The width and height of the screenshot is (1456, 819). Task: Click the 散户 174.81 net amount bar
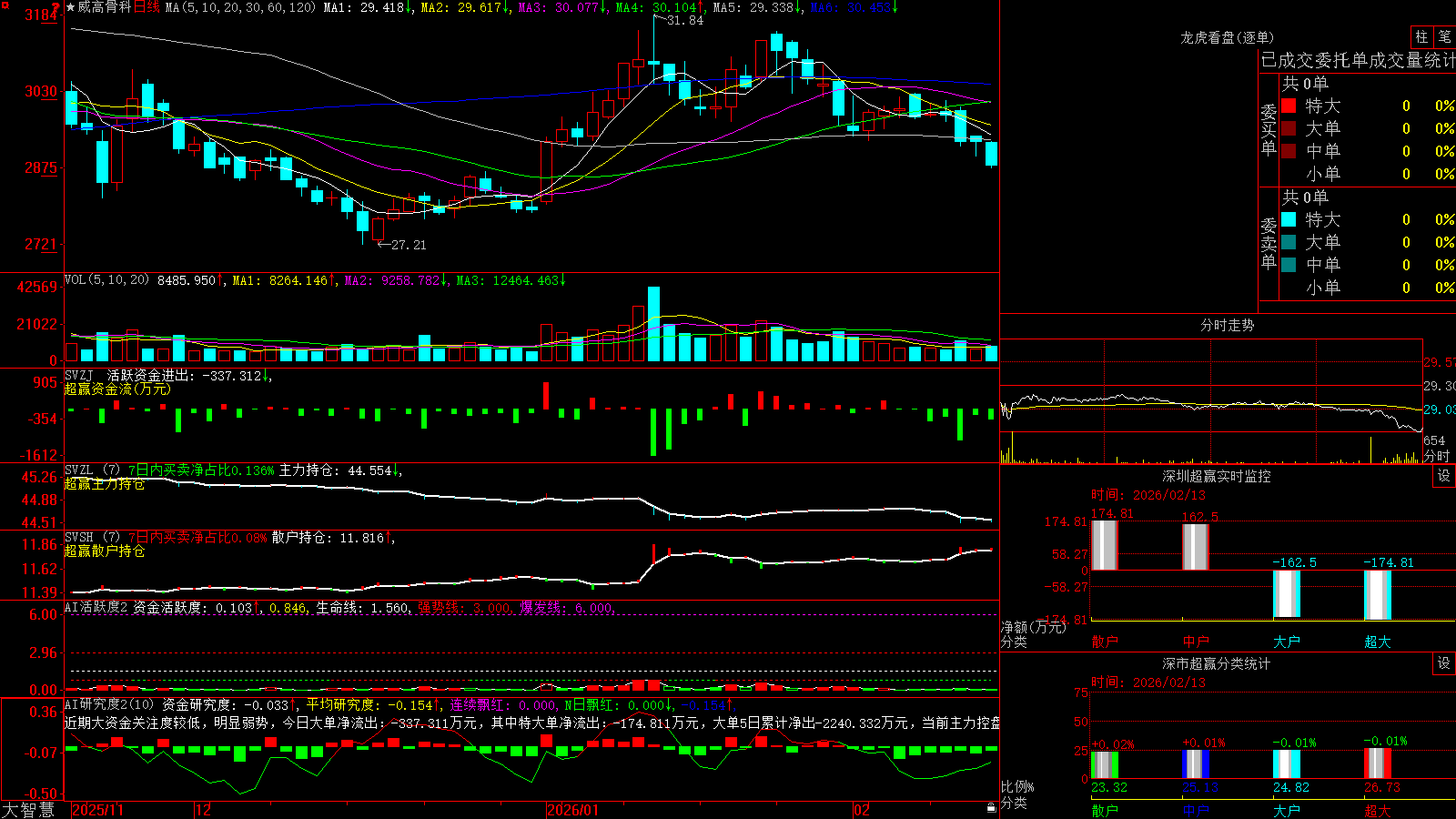(x=1105, y=545)
